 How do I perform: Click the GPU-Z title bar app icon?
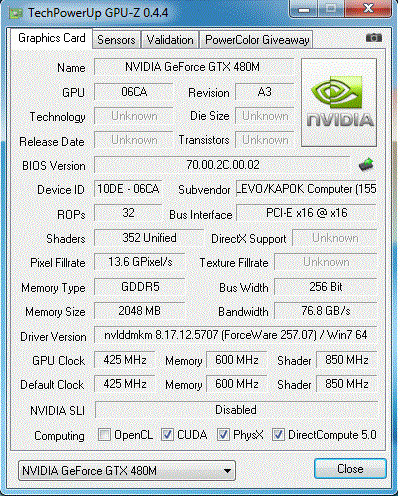[x=16, y=13]
